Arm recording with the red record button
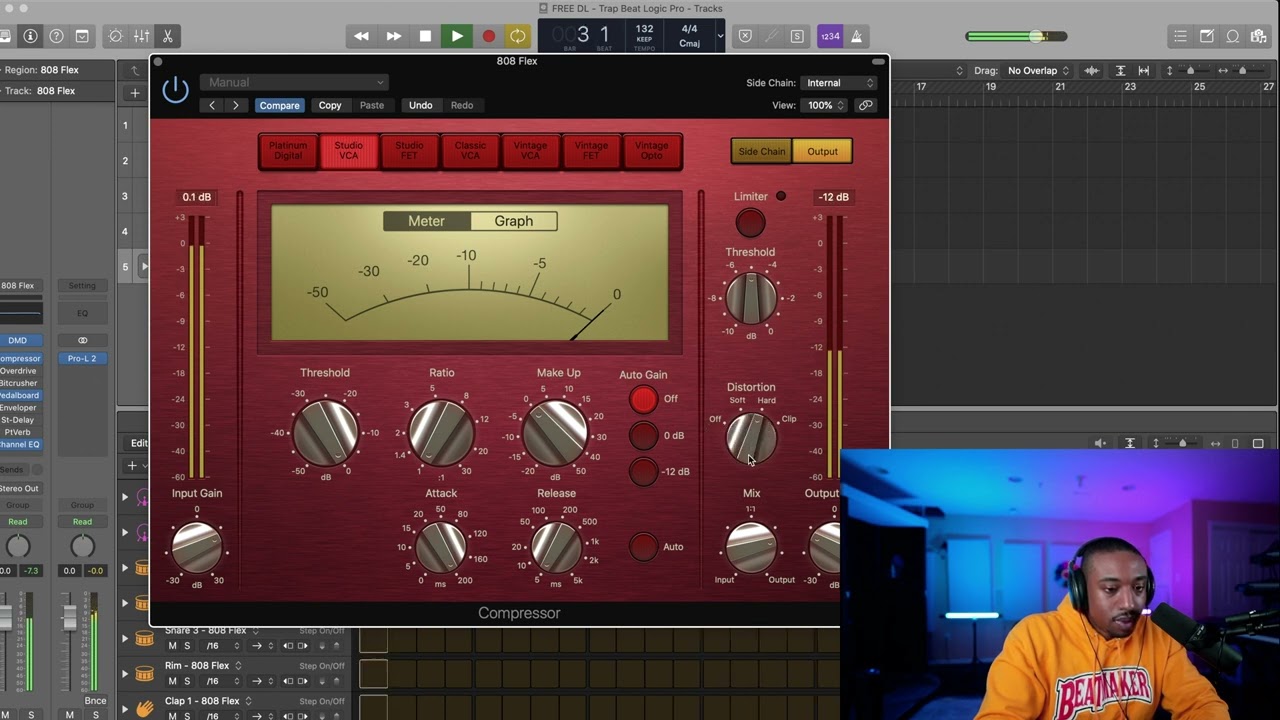Viewport: 1280px width, 720px height. [488, 36]
